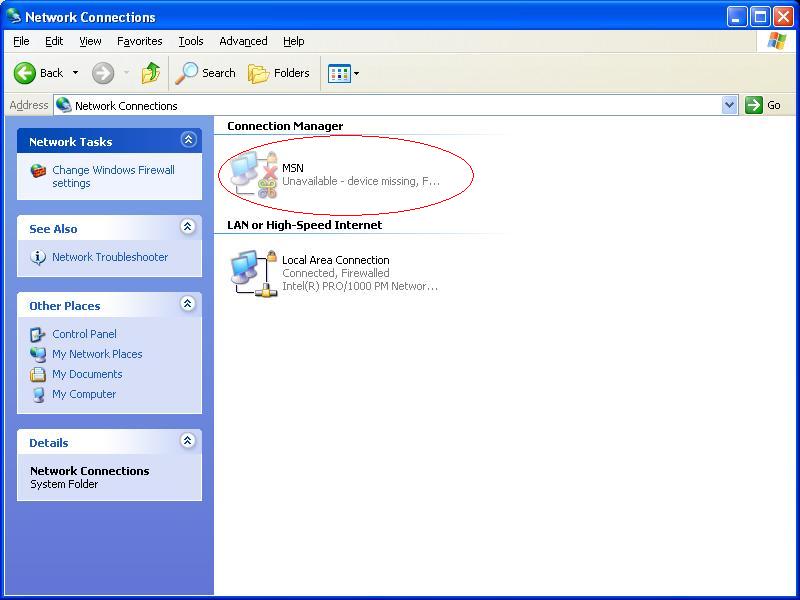Image resolution: width=800 pixels, height=600 pixels.
Task: Click the My Documents folder icon
Action: pos(38,374)
